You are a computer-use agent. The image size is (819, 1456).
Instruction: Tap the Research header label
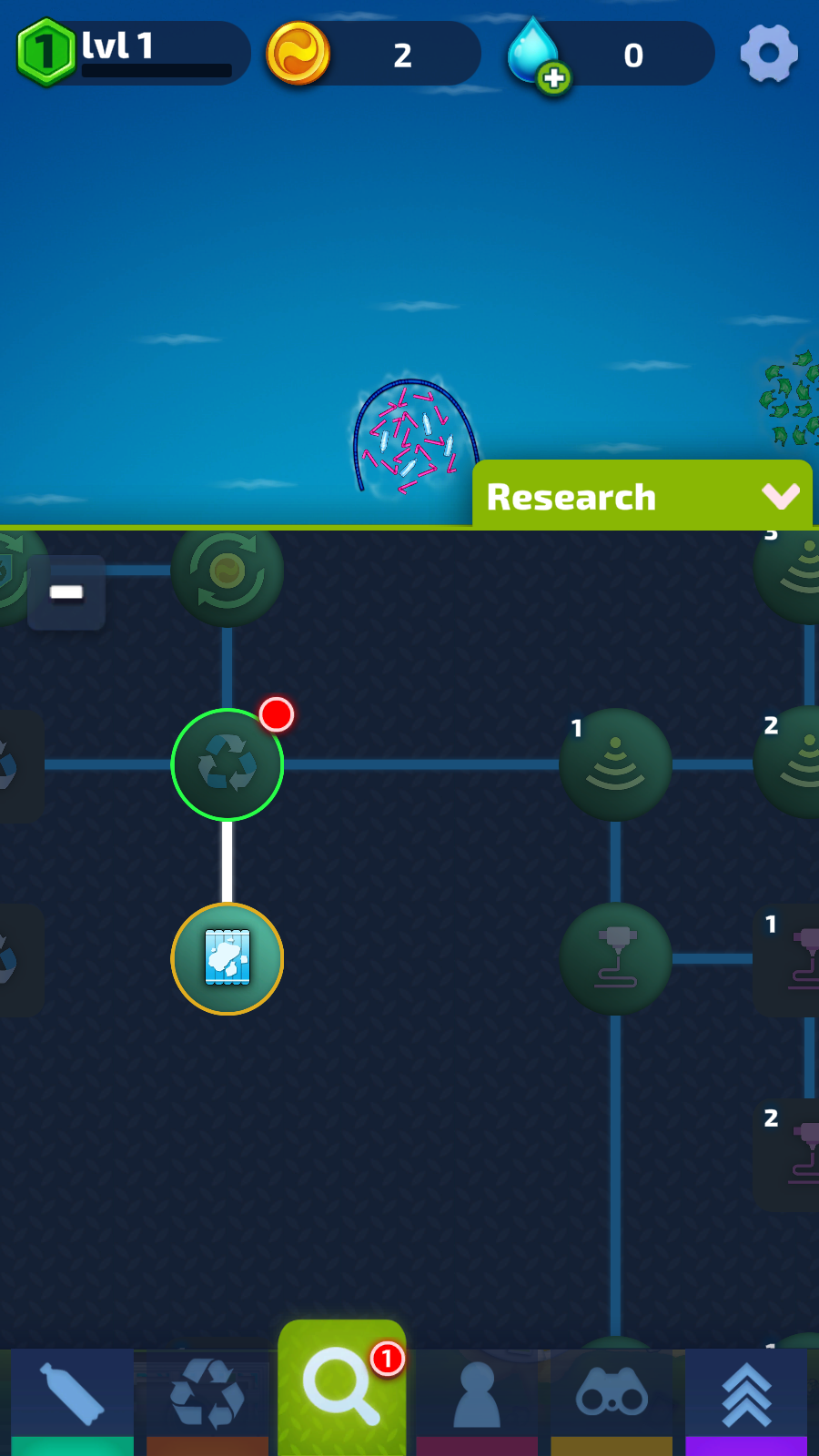pyautogui.click(x=571, y=497)
